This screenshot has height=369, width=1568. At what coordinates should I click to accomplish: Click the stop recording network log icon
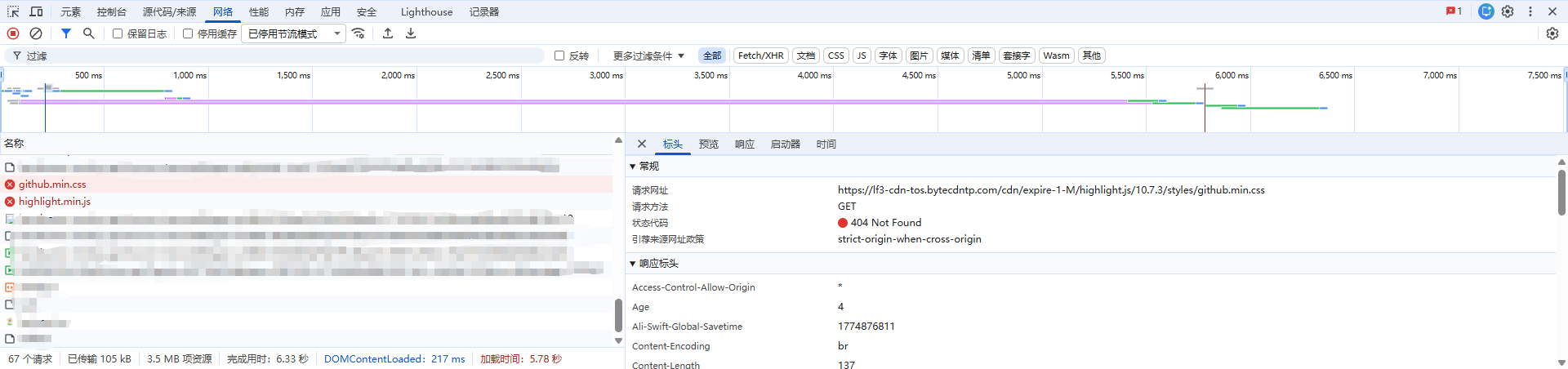tap(13, 33)
